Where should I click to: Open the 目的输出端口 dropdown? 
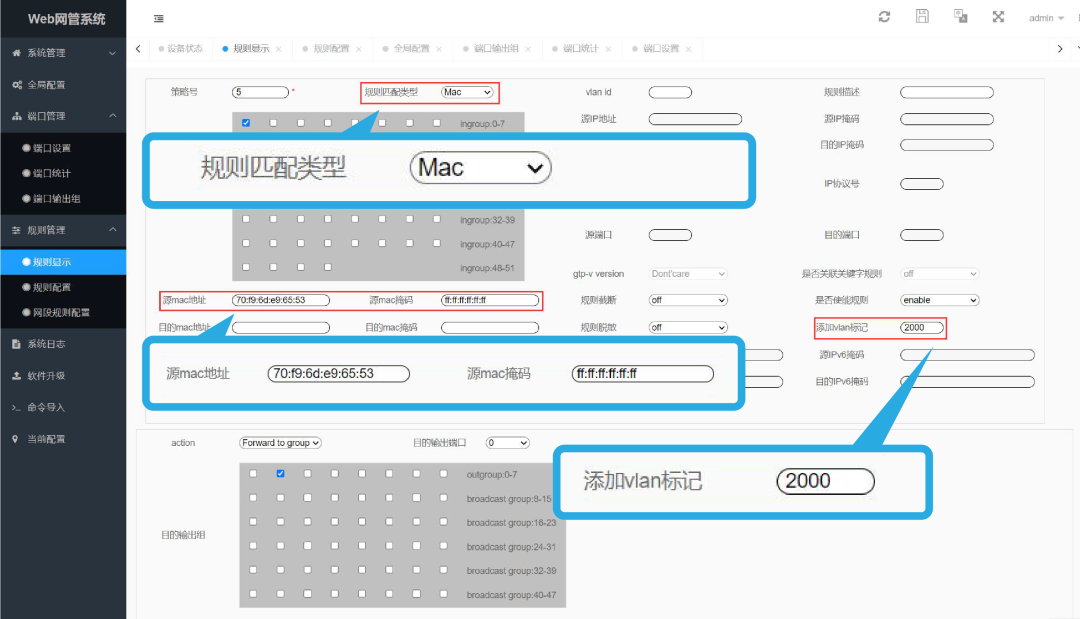click(508, 443)
